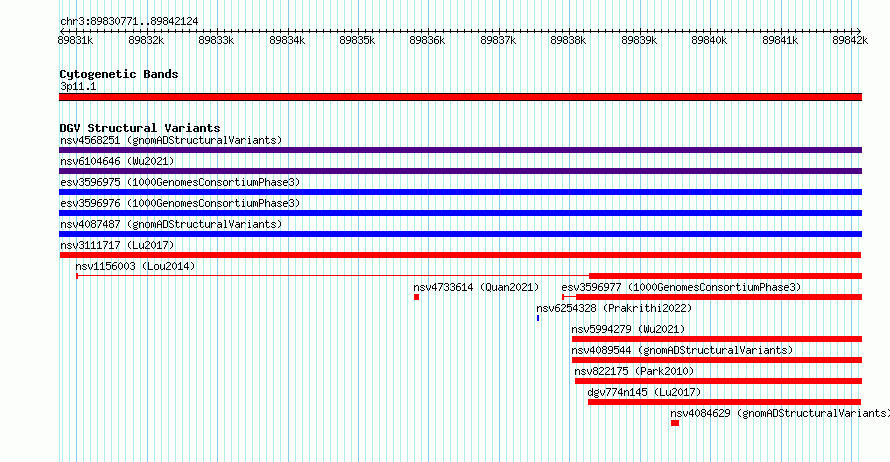Click the 89834k ruler tick label
890x462 pixels.
pyautogui.click(x=287, y=40)
